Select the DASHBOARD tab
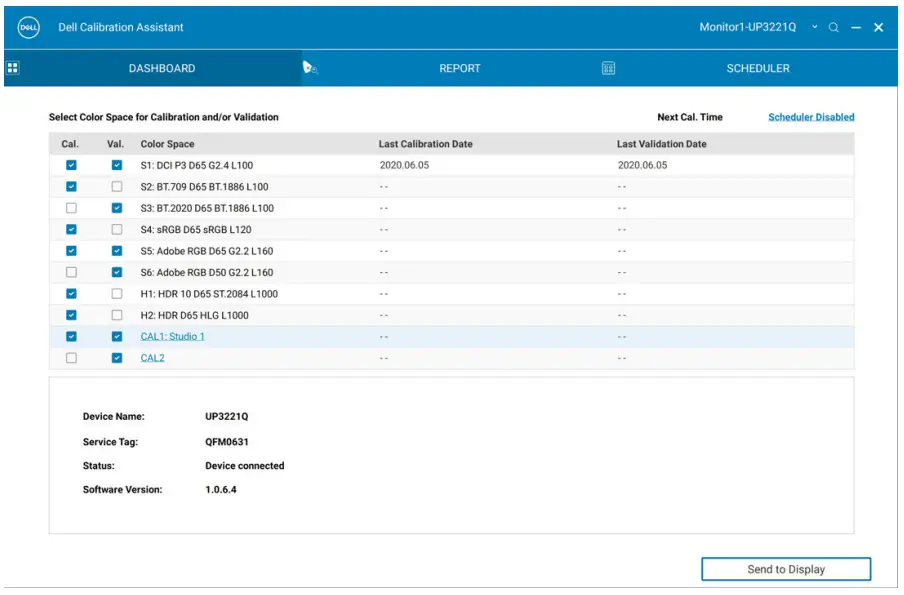Viewport: 904px width, 595px height. pos(162,69)
